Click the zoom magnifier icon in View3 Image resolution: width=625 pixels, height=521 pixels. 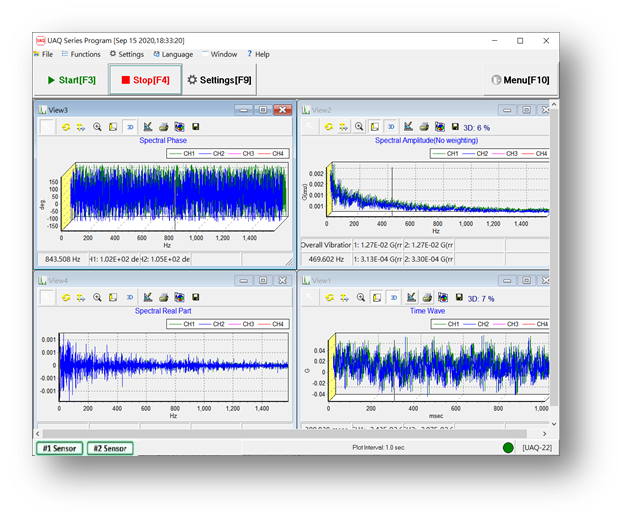(97, 127)
